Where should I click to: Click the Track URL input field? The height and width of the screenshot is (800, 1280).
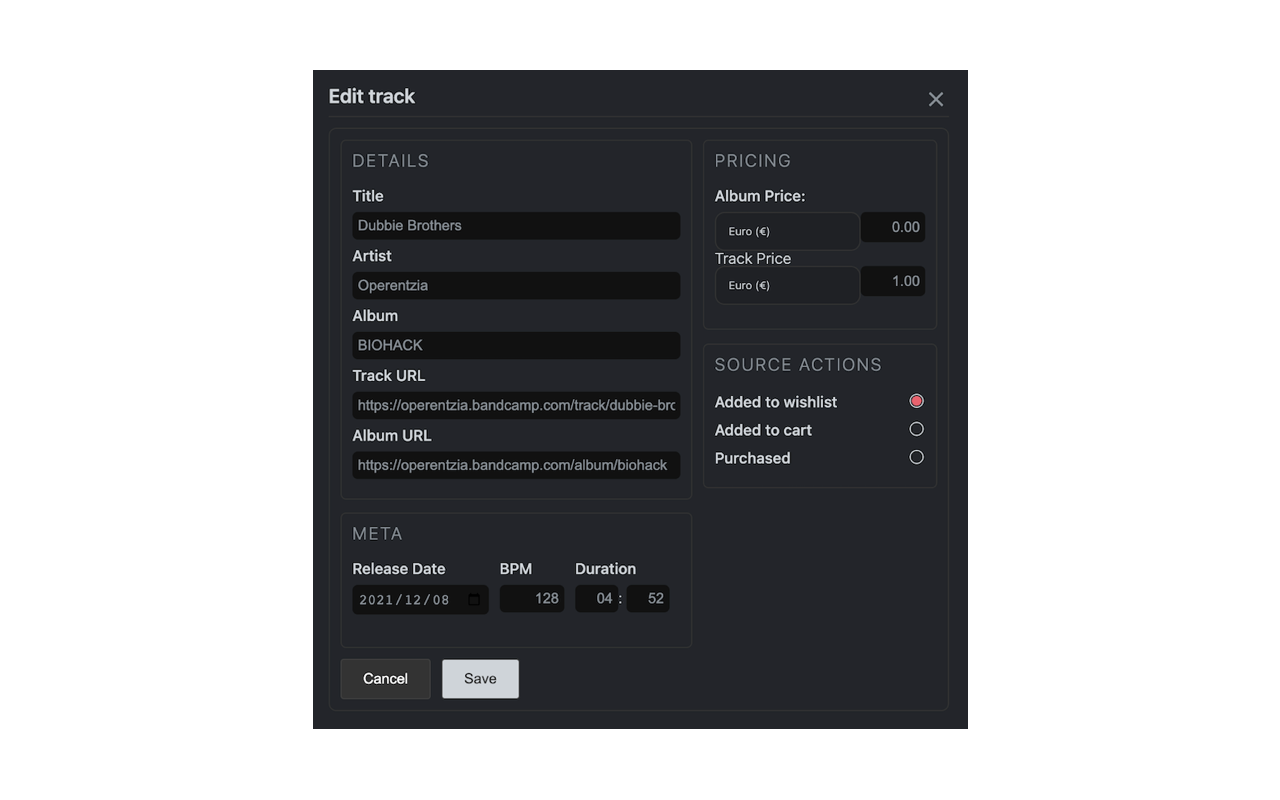coord(515,405)
